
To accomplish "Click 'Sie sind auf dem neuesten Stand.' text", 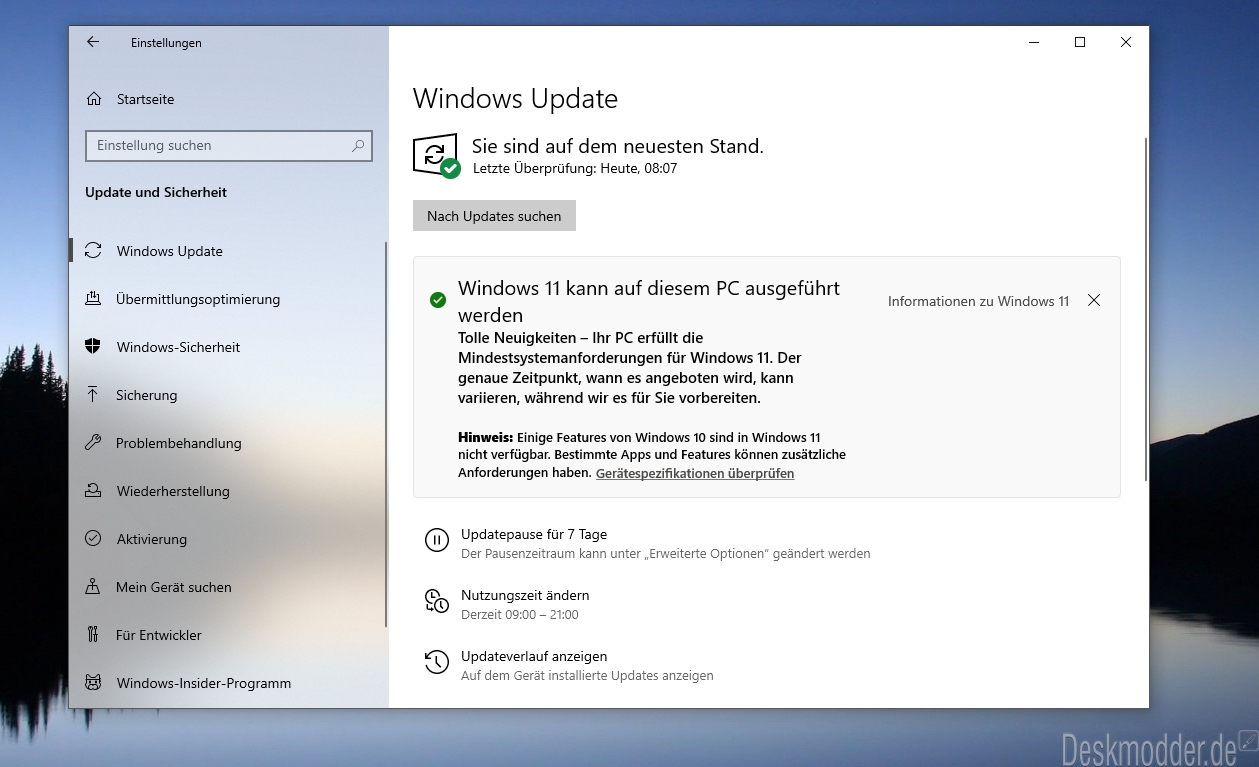I will 618,146.
